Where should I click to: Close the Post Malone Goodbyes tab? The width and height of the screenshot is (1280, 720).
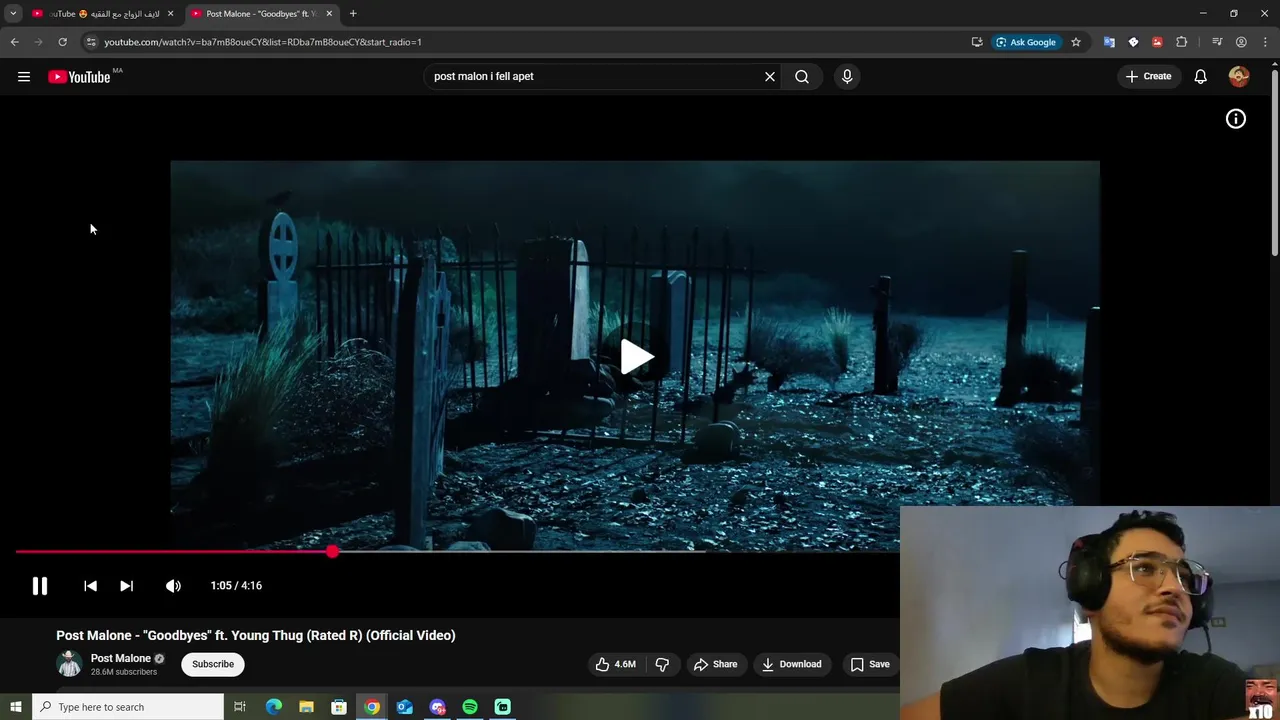pos(329,14)
